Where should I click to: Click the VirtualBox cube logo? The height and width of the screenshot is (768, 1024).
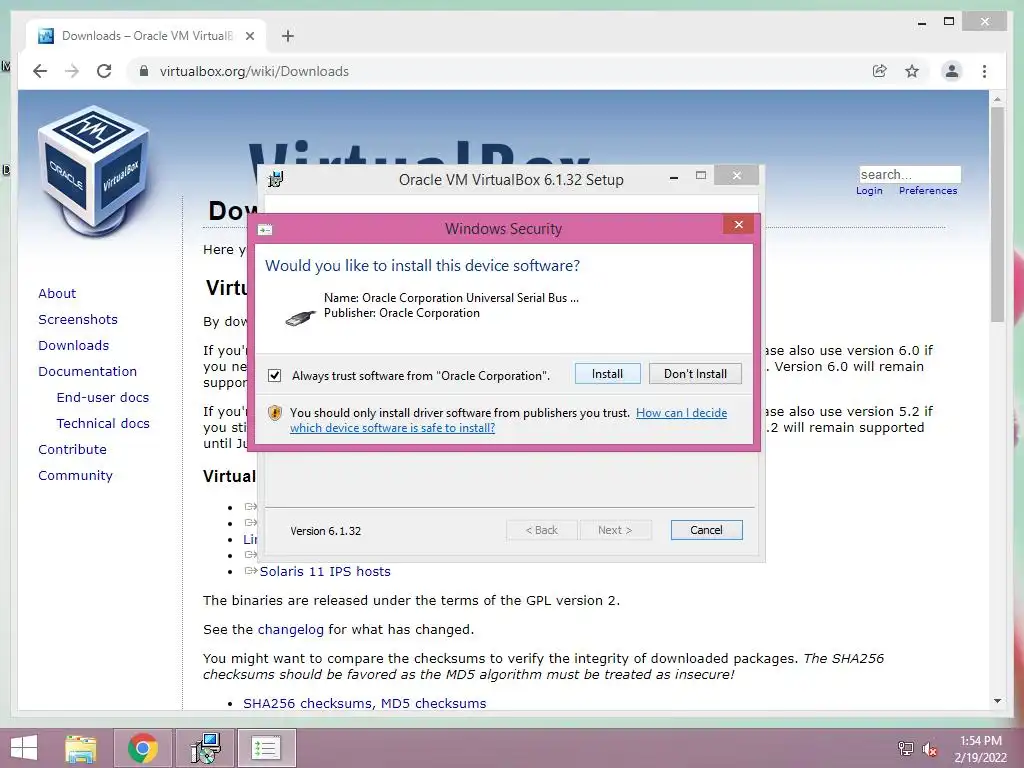[94, 170]
